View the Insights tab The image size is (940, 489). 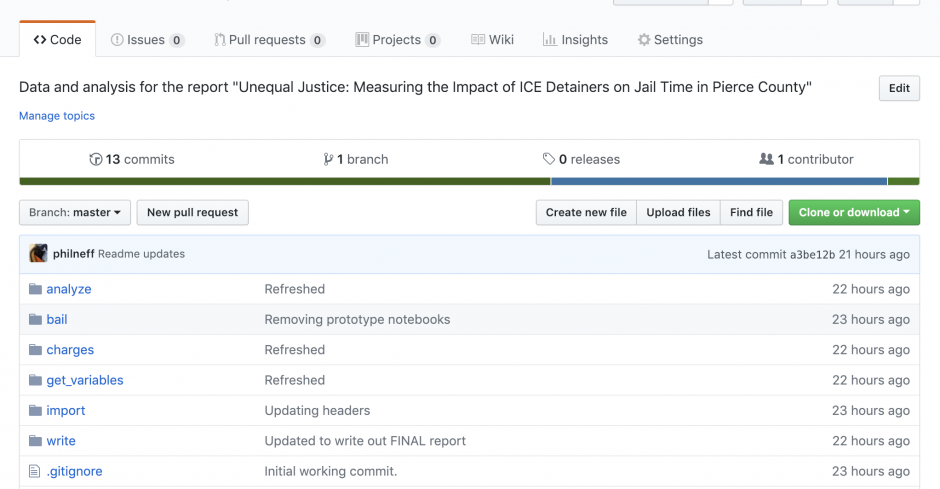click(x=575, y=40)
